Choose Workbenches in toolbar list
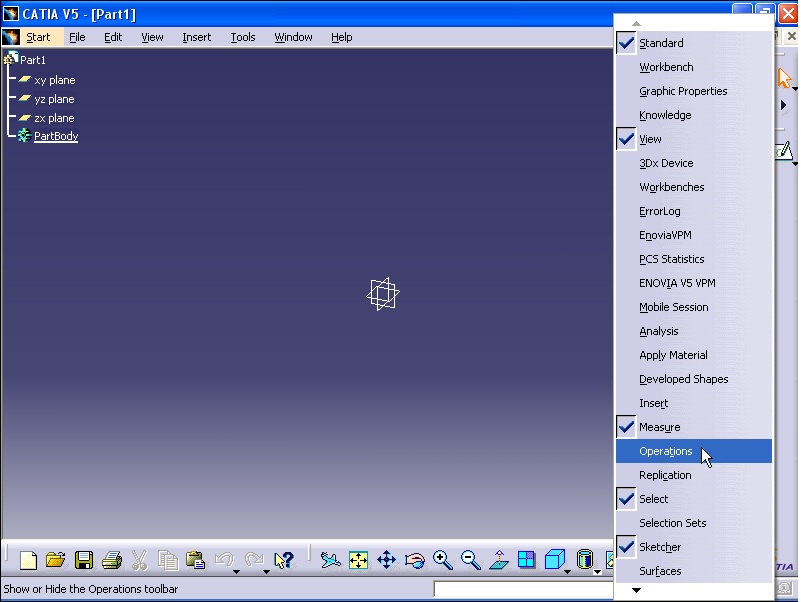 pos(693,187)
